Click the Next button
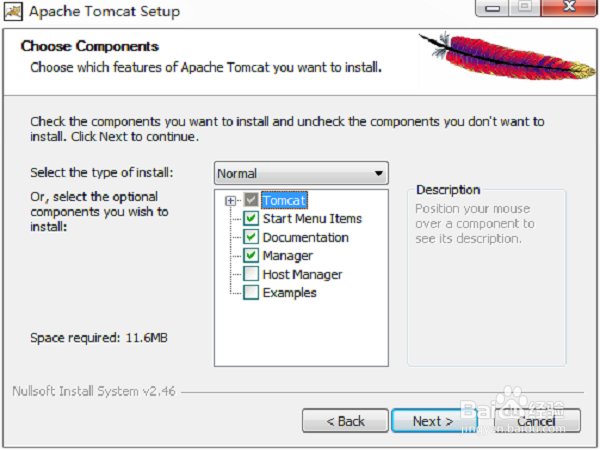This screenshot has width=600, height=450. click(x=433, y=421)
